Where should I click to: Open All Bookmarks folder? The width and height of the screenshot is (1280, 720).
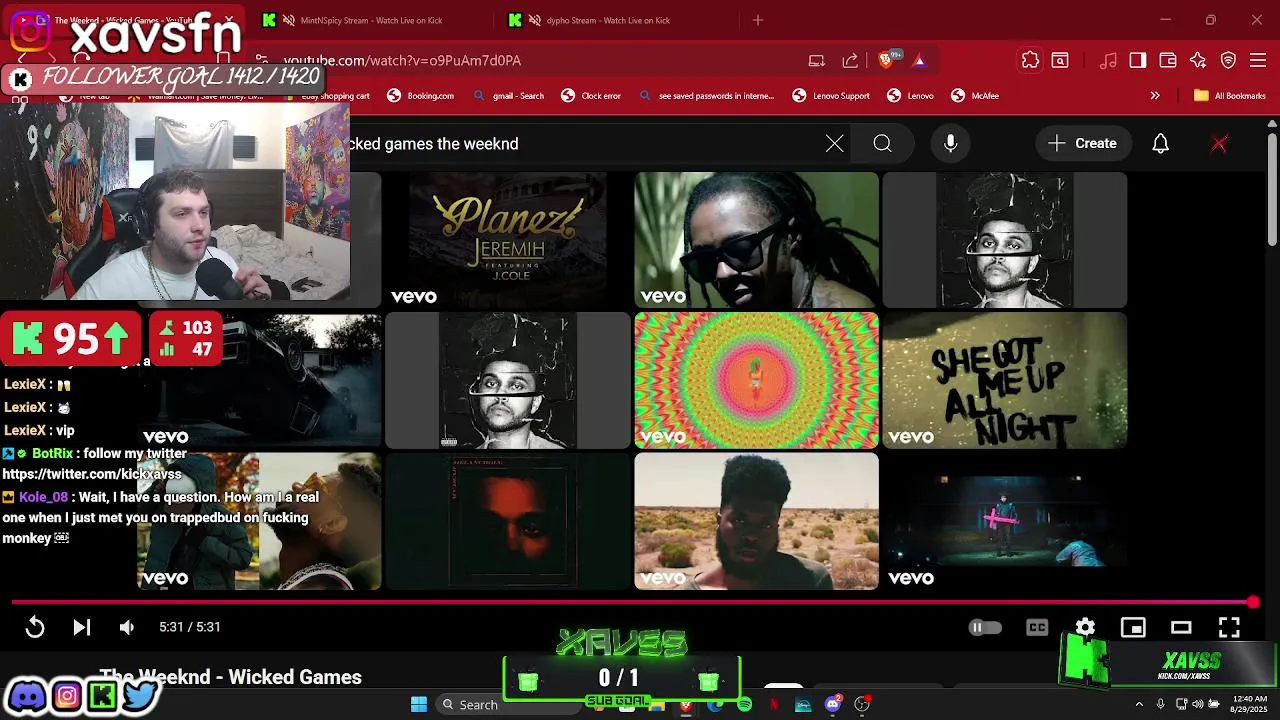pos(1230,96)
